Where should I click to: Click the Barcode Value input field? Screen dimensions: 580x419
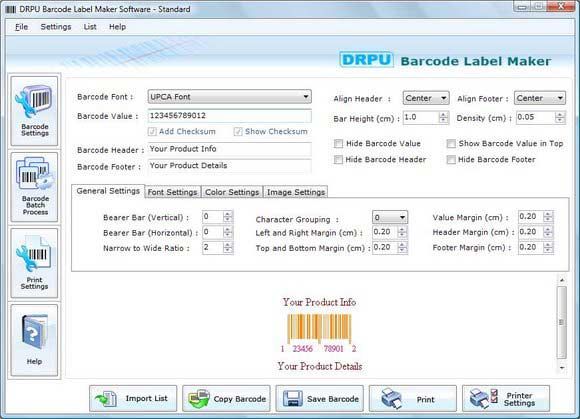click(x=229, y=116)
